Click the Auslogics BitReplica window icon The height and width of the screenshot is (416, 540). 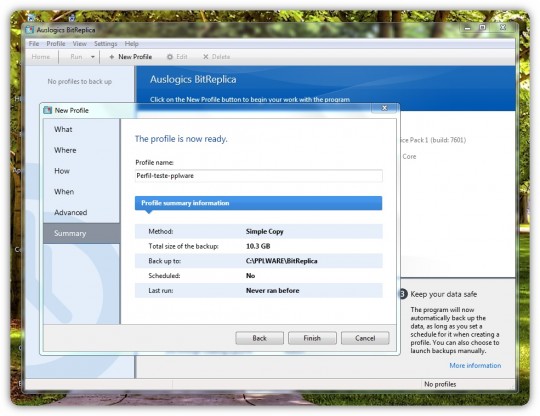pyautogui.click(x=30, y=30)
